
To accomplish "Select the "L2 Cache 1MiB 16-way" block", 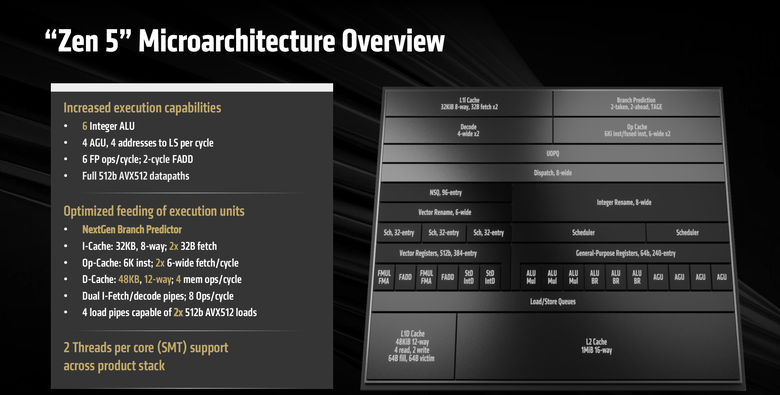I will pos(596,346).
